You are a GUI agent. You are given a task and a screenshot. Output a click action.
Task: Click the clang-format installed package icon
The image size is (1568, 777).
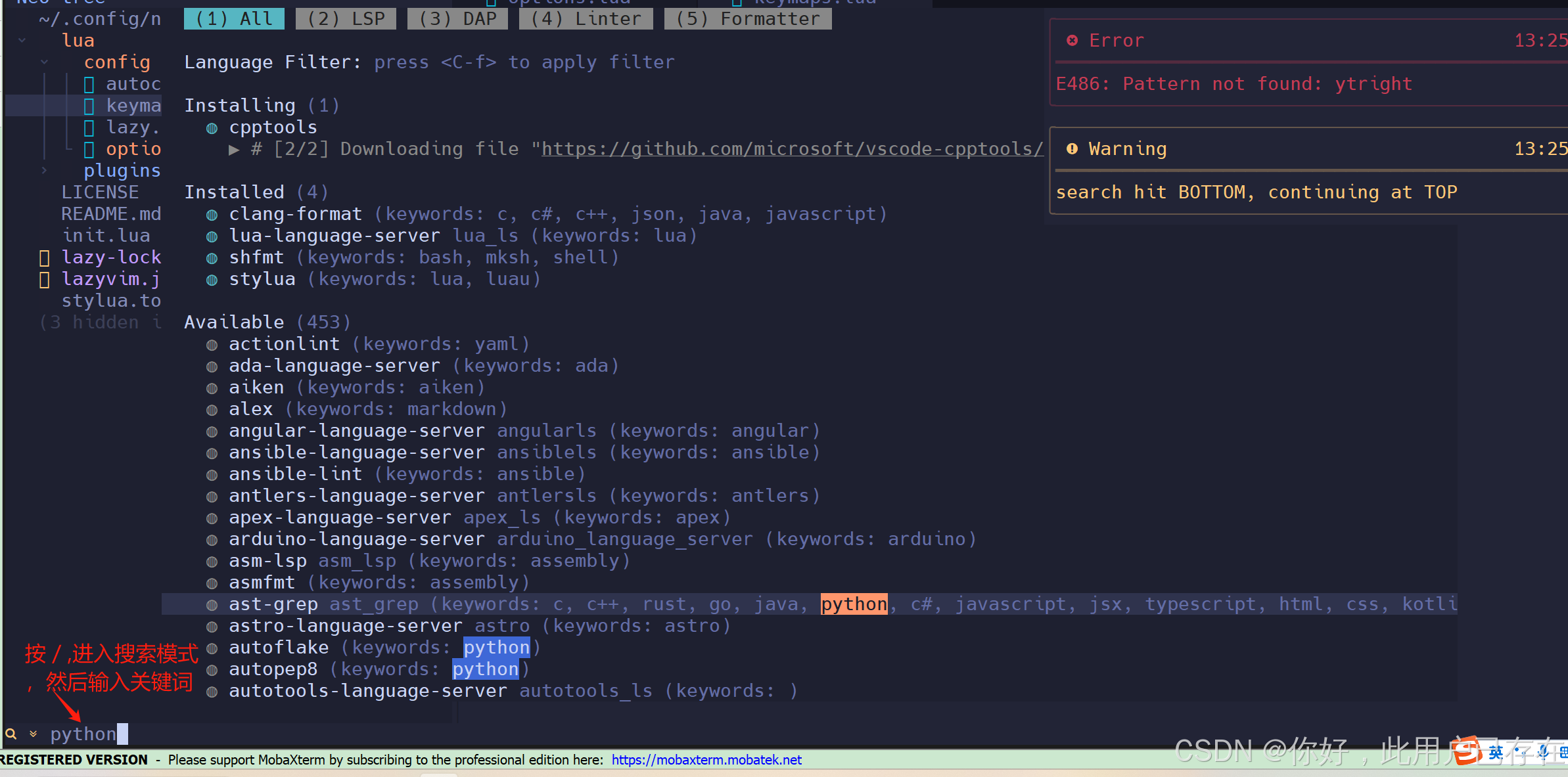click(212, 215)
